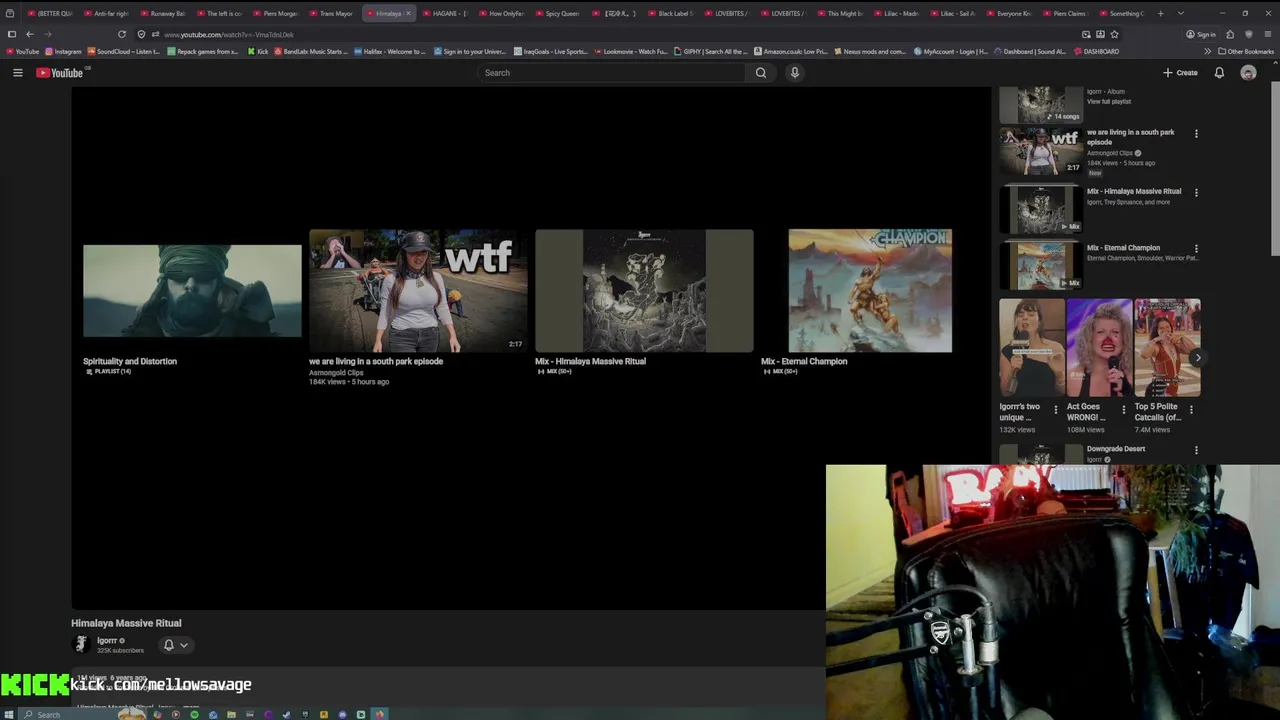Open the YouTube hamburger guide menu
Screen dimensions: 1280x720
pyautogui.click(x=17, y=73)
